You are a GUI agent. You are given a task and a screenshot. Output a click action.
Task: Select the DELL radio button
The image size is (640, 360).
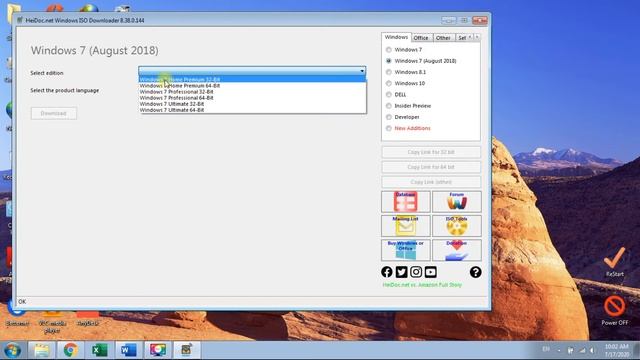click(x=389, y=95)
